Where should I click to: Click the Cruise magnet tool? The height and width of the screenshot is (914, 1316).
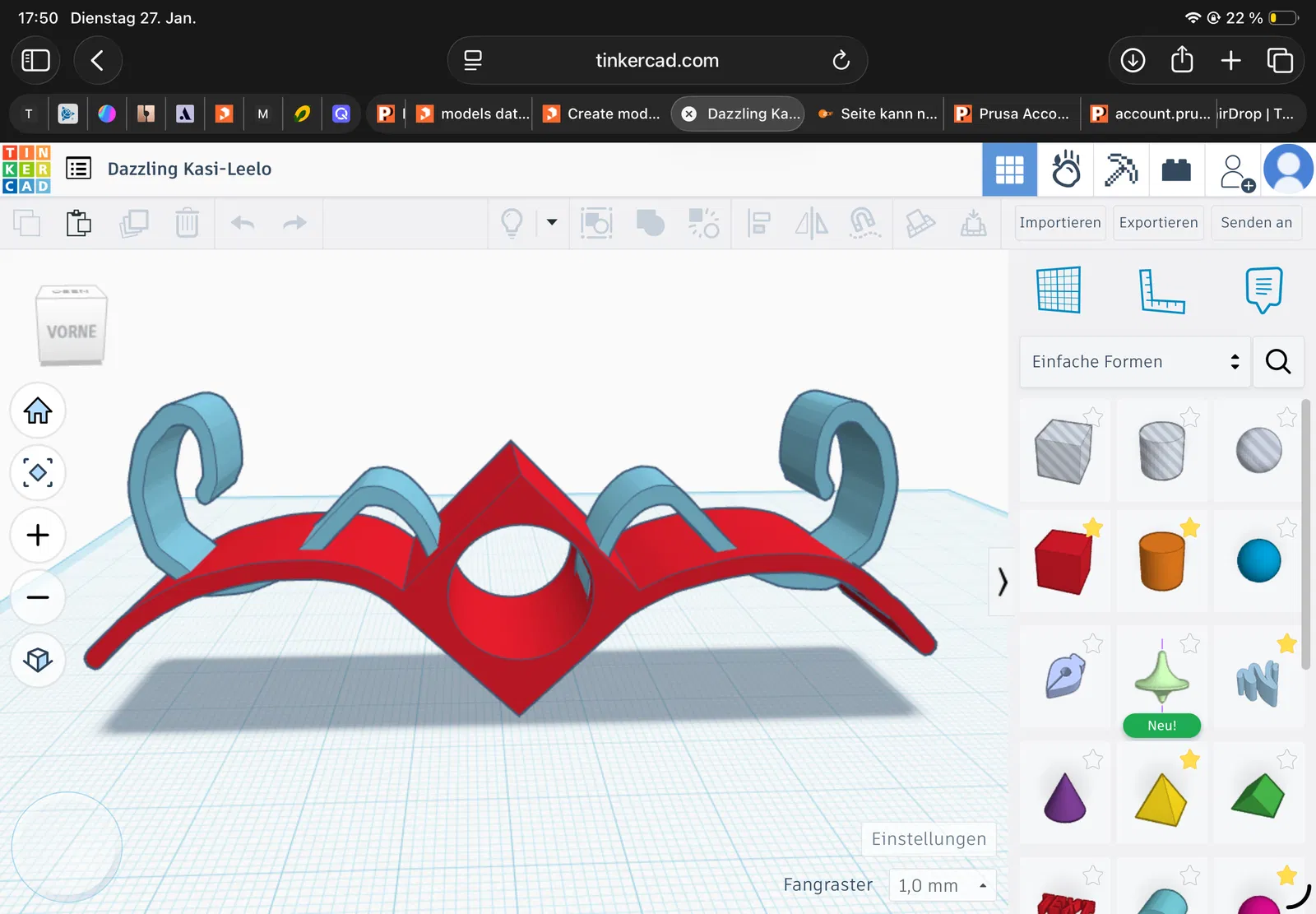tap(864, 223)
